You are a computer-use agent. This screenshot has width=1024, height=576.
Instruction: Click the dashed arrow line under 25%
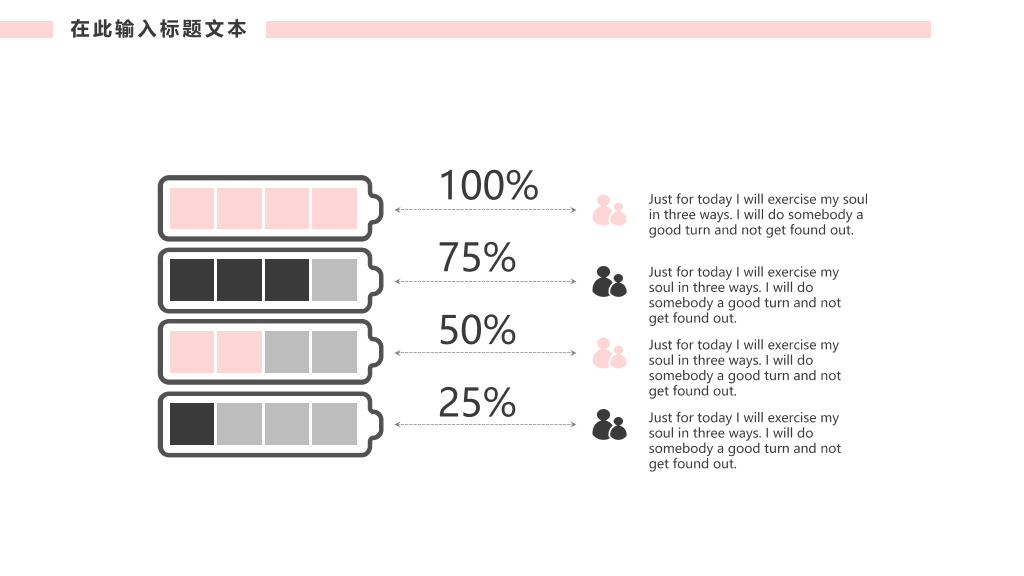click(485, 424)
